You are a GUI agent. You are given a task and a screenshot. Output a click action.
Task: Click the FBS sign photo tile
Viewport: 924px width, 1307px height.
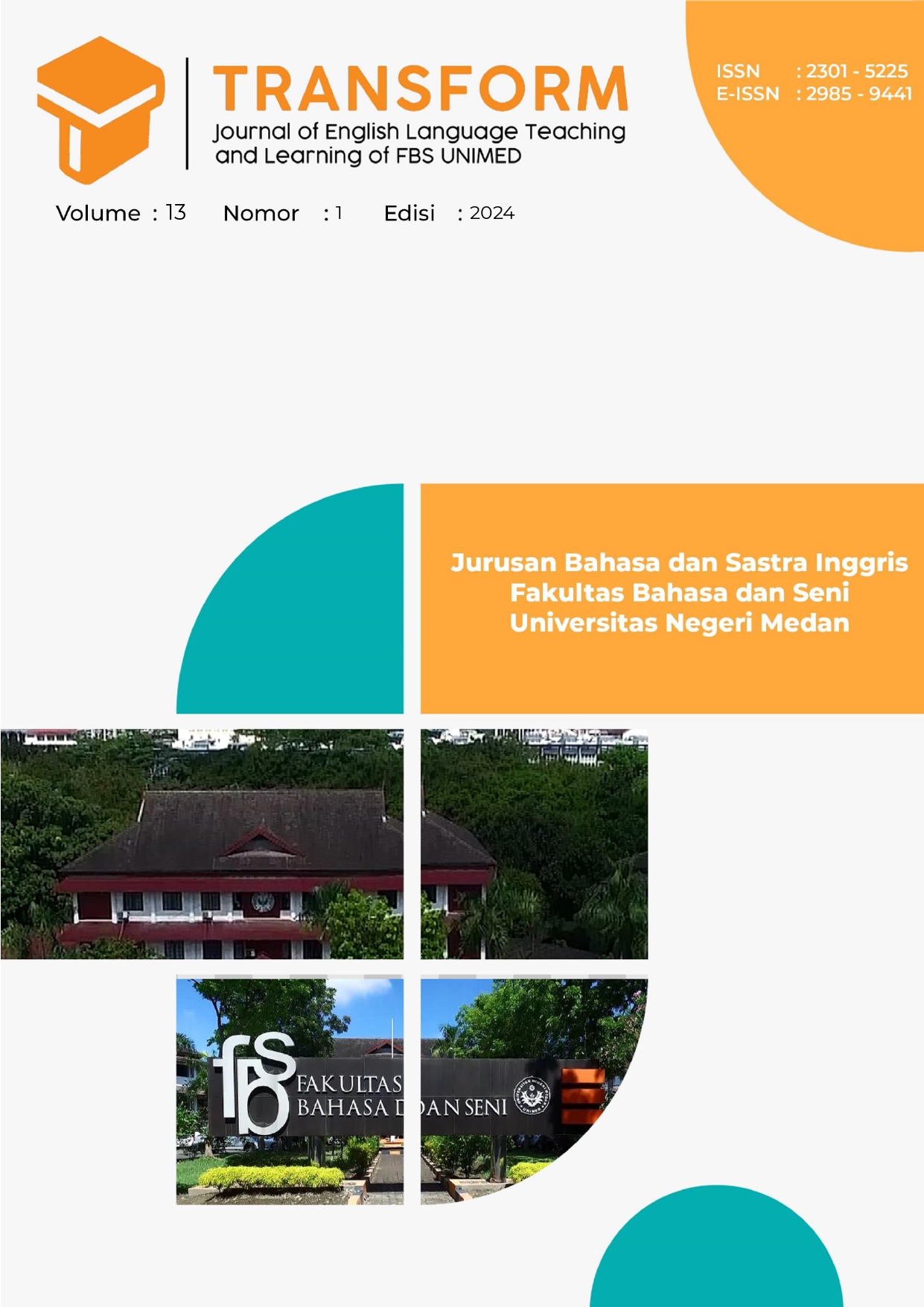[x=290, y=1091]
